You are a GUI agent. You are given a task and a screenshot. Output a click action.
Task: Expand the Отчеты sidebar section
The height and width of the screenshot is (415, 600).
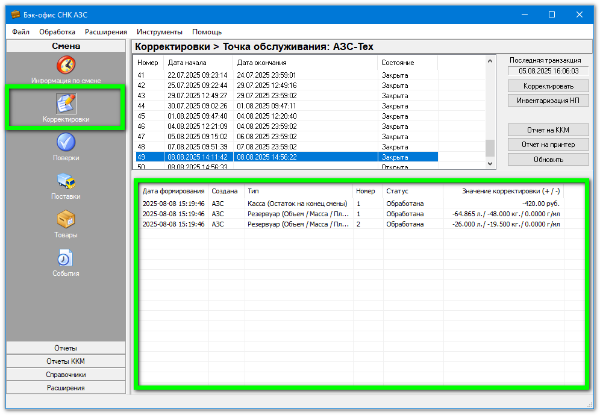point(66,348)
